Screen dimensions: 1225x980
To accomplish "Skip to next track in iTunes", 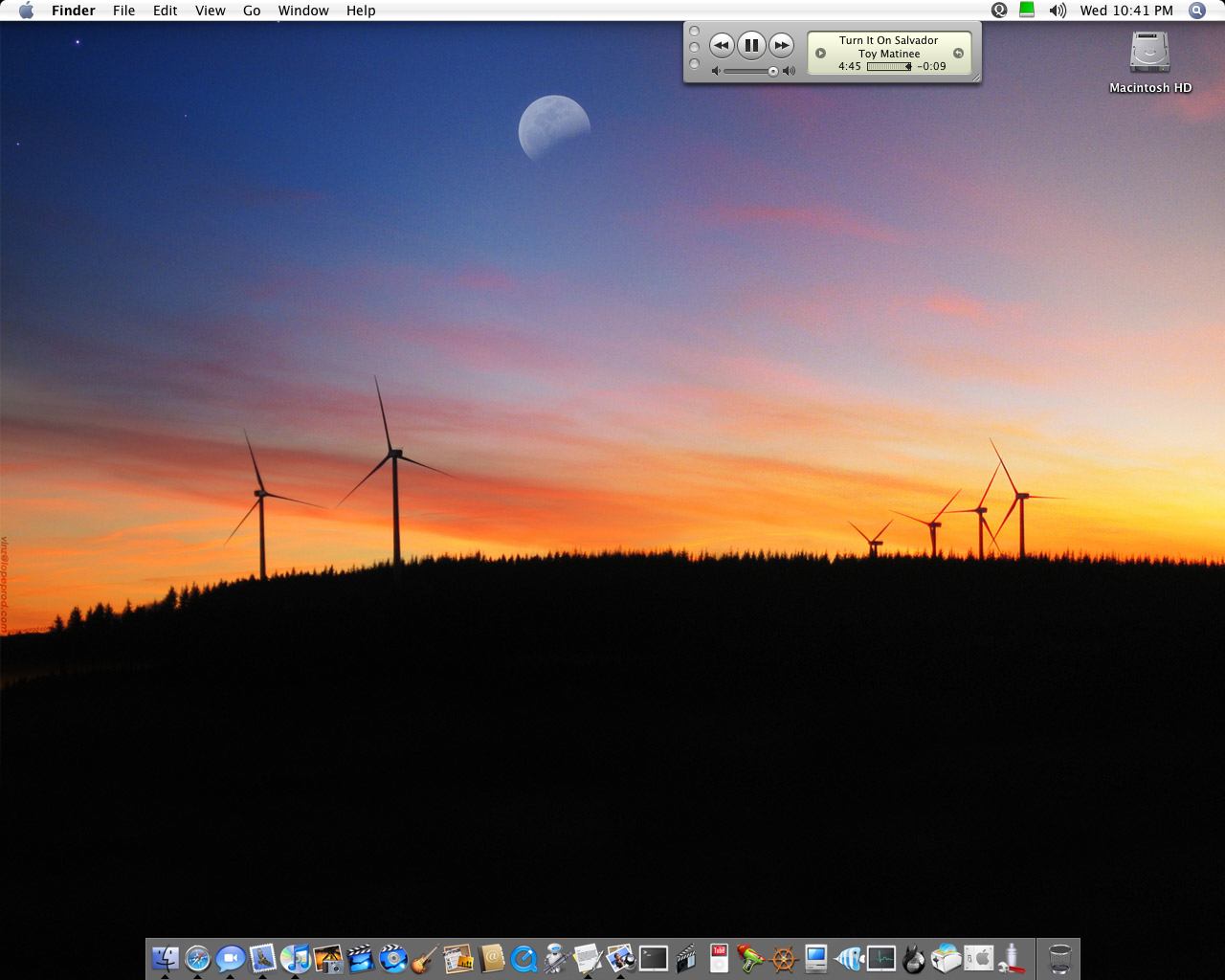I will (x=782, y=45).
